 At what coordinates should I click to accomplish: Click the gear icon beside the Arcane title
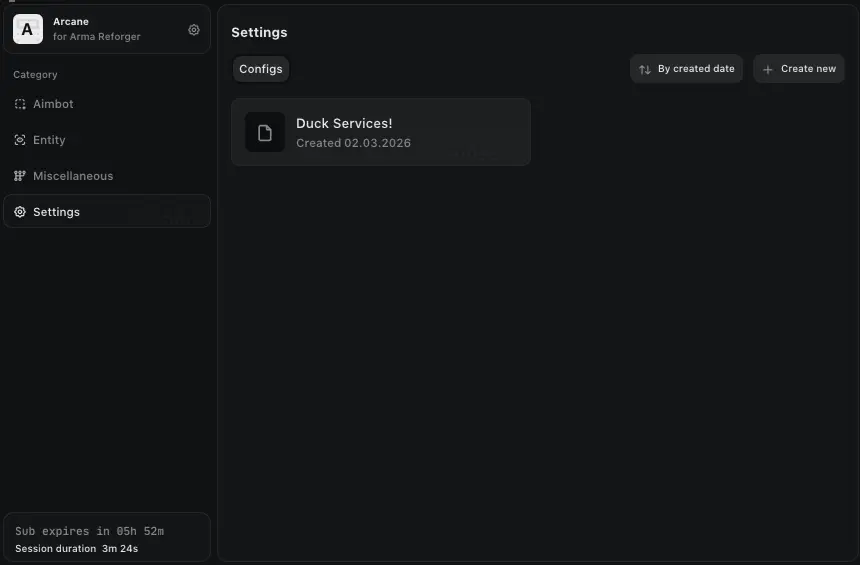194,30
